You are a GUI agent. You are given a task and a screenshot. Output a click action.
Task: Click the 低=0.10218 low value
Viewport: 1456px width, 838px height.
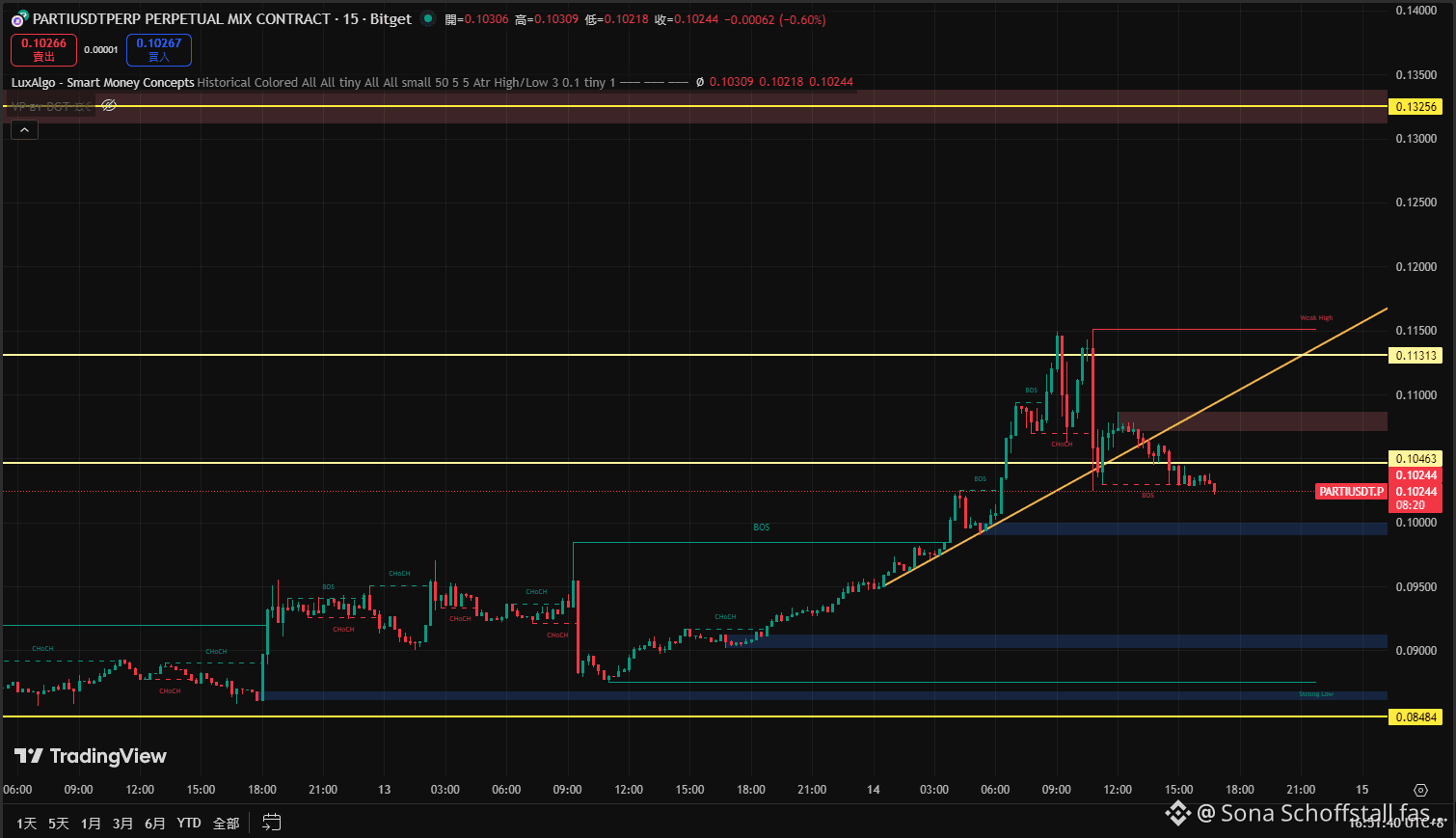click(617, 19)
